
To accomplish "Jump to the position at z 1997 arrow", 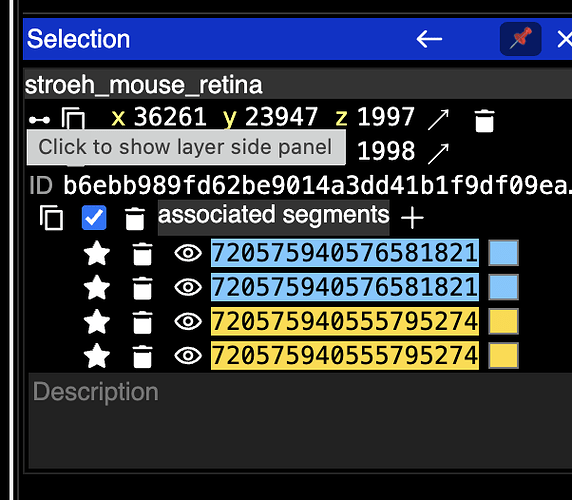I will 438,119.
